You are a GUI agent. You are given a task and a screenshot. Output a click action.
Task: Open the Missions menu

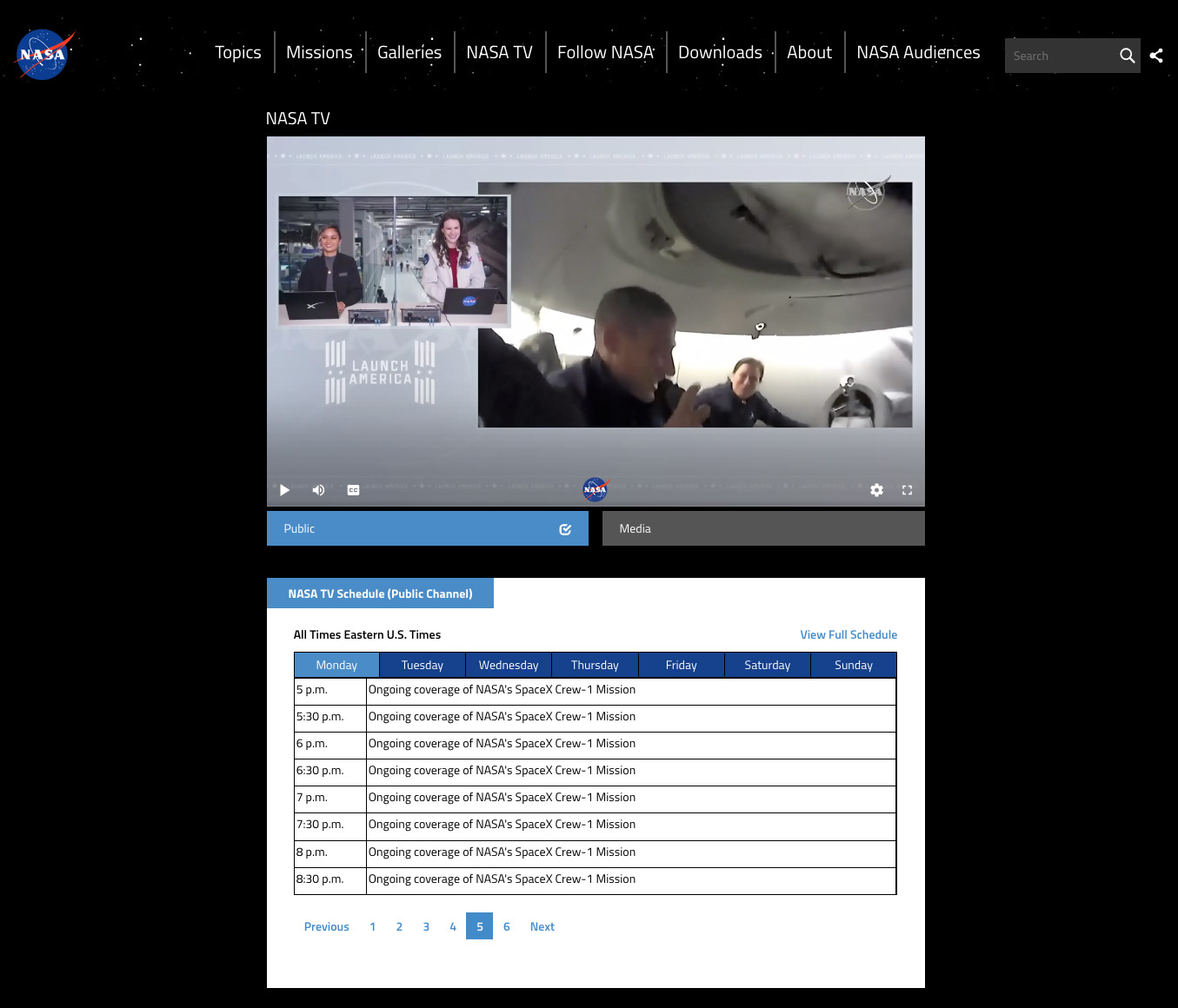coord(319,52)
